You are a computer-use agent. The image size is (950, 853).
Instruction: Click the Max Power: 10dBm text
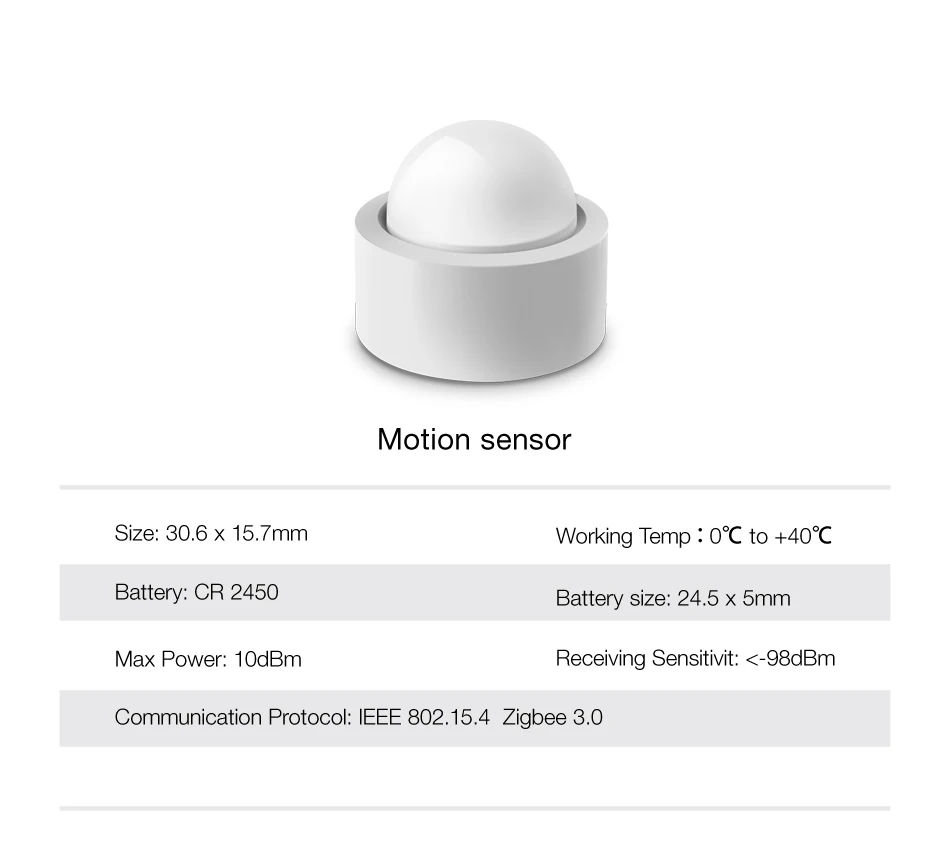click(208, 659)
